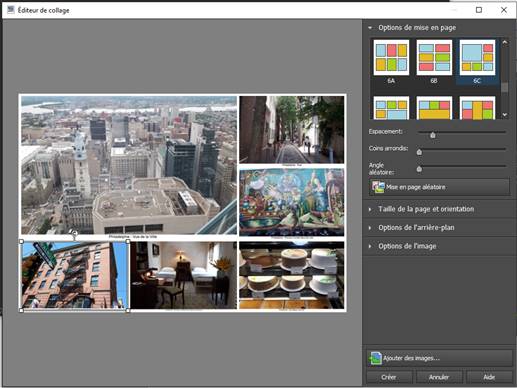Click the add images icon

(x=376, y=358)
